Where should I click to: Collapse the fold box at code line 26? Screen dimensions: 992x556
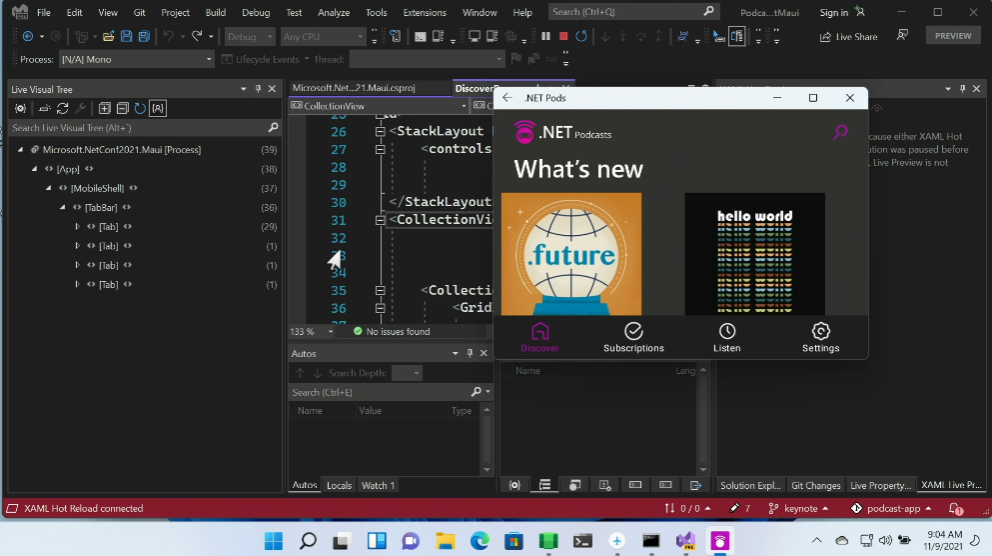click(380, 132)
